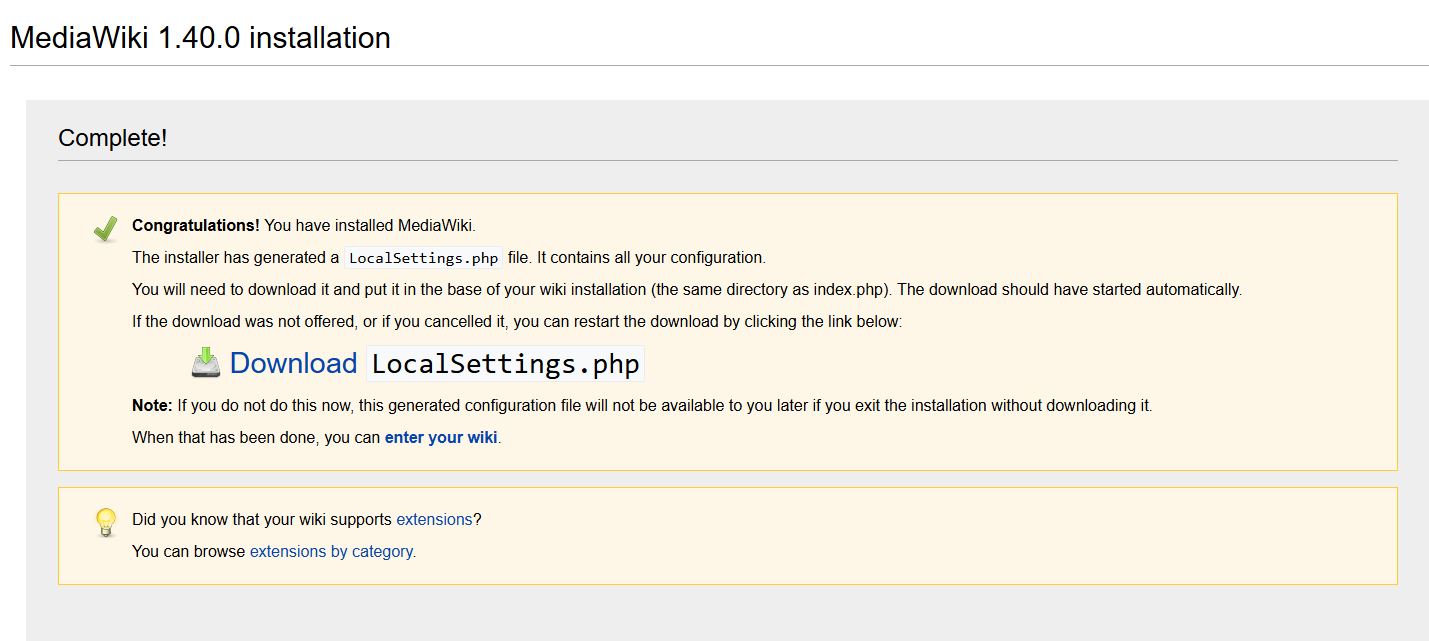Click the green checkmark success icon
The image size is (1429, 641).
[105, 229]
